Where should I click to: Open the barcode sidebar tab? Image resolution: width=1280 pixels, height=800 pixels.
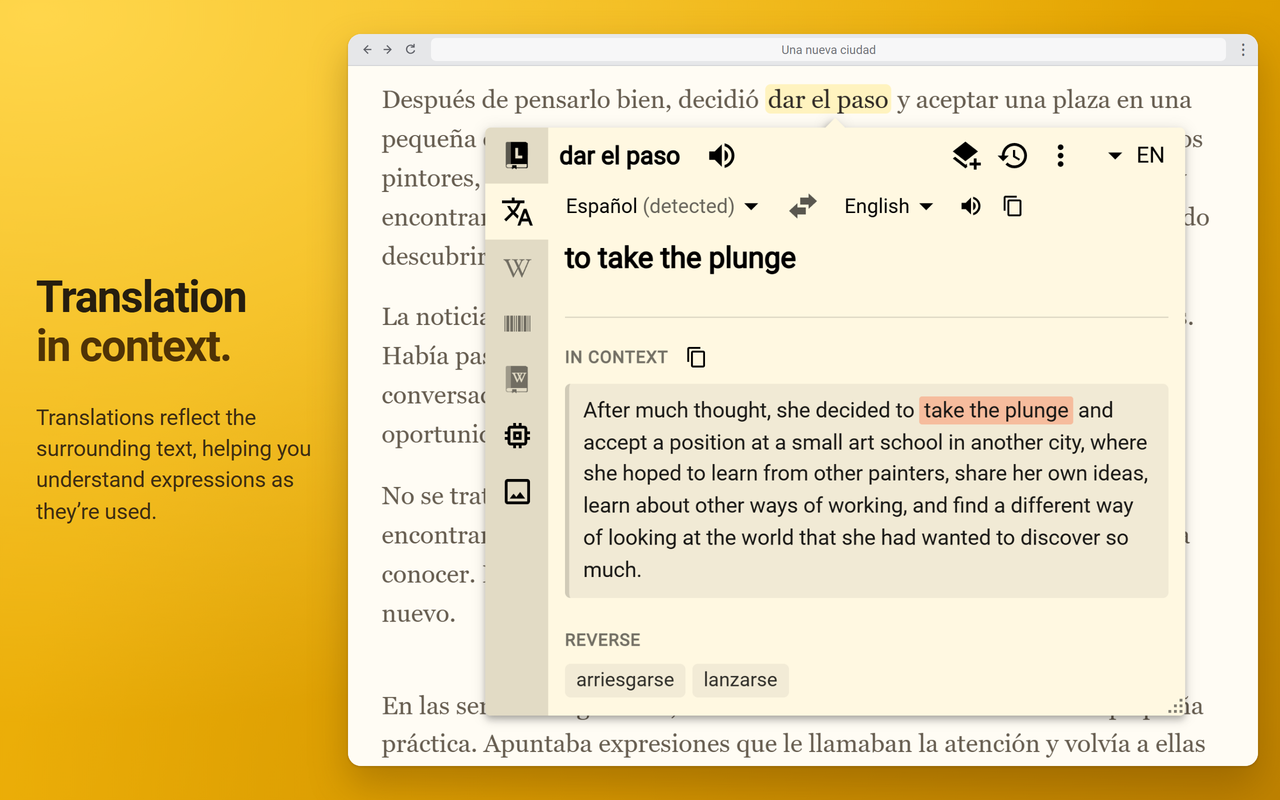coord(517,323)
